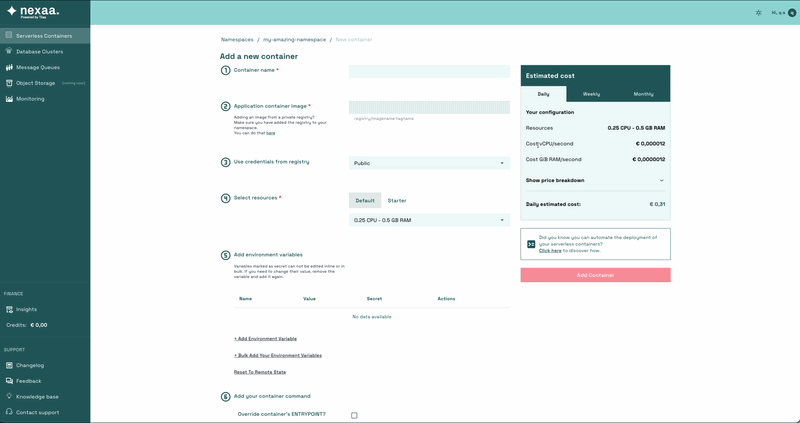Open the user avatar menu
The height and width of the screenshot is (423, 800).
(791, 13)
